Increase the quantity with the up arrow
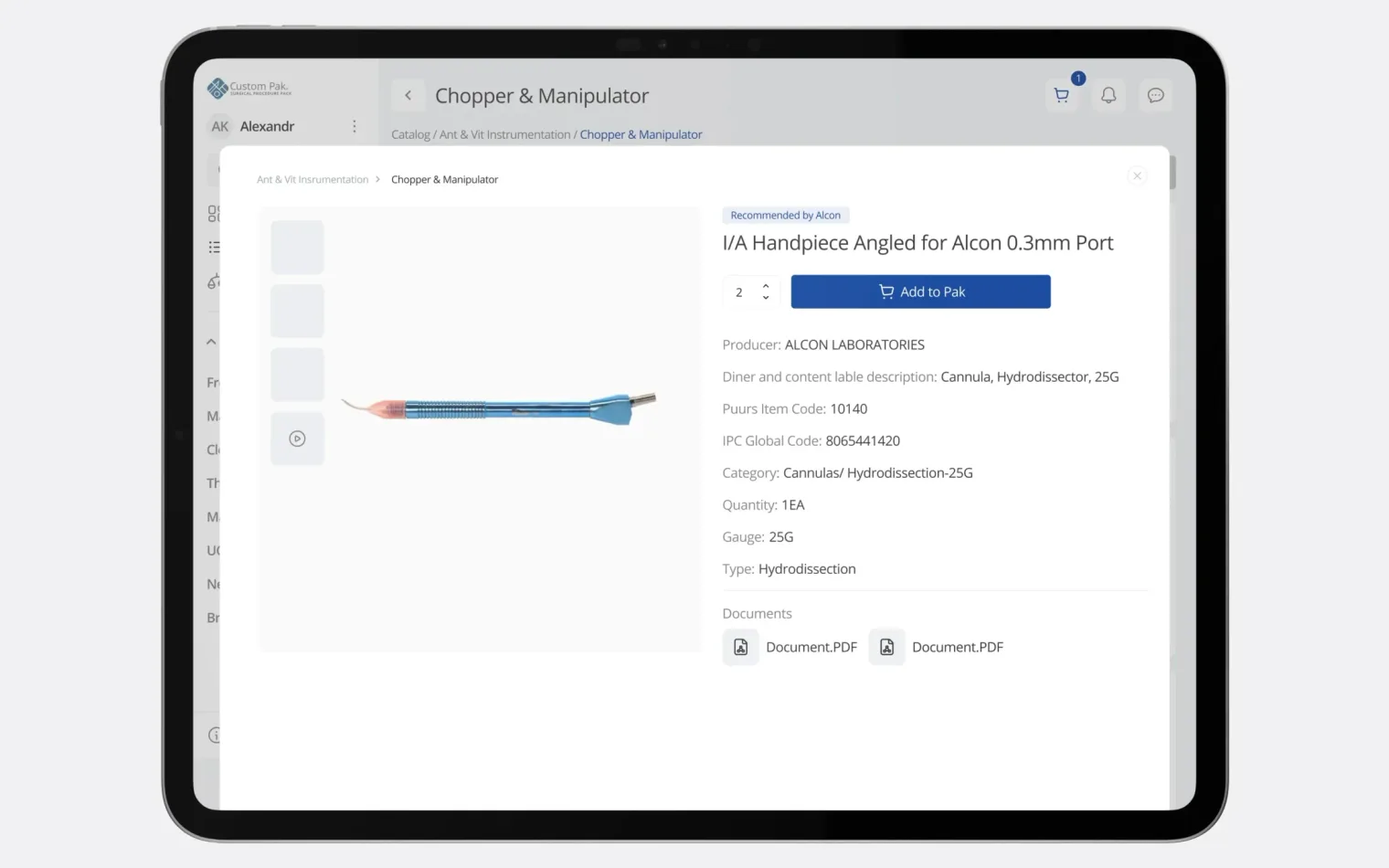This screenshot has height=868, width=1389. pyautogui.click(x=766, y=286)
